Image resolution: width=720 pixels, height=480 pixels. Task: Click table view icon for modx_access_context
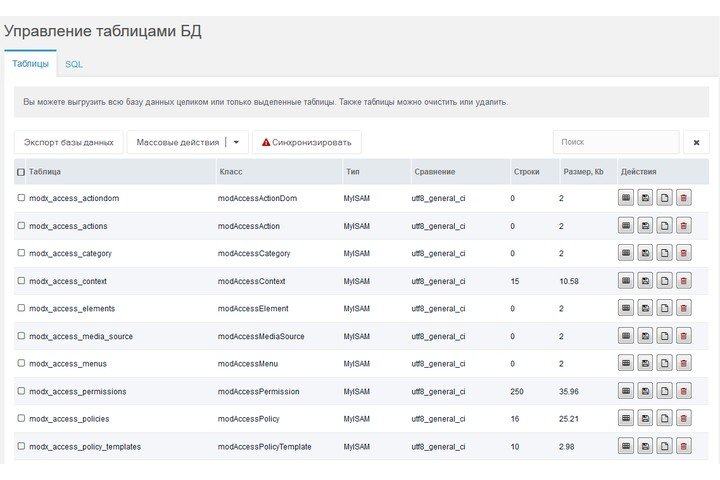click(x=626, y=281)
